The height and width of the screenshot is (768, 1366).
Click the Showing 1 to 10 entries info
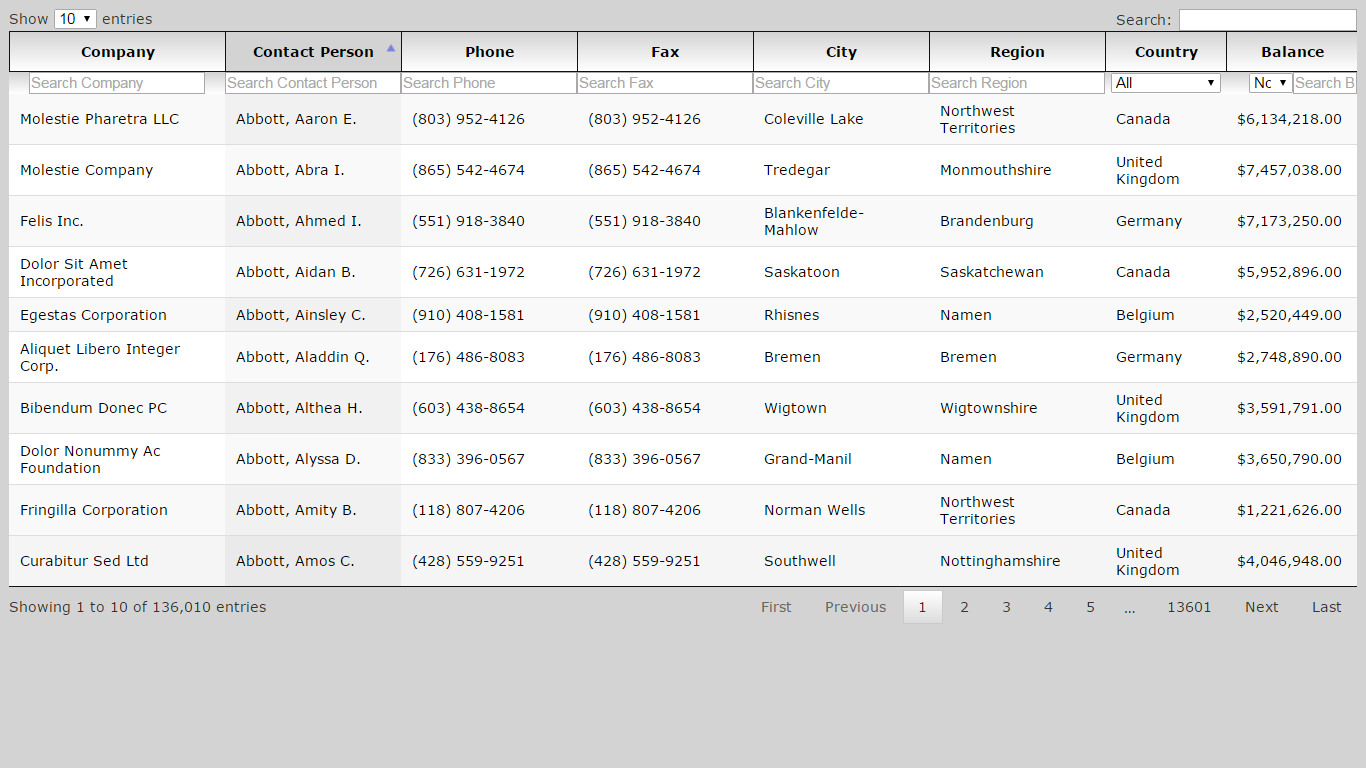click(x=138, y=607)
